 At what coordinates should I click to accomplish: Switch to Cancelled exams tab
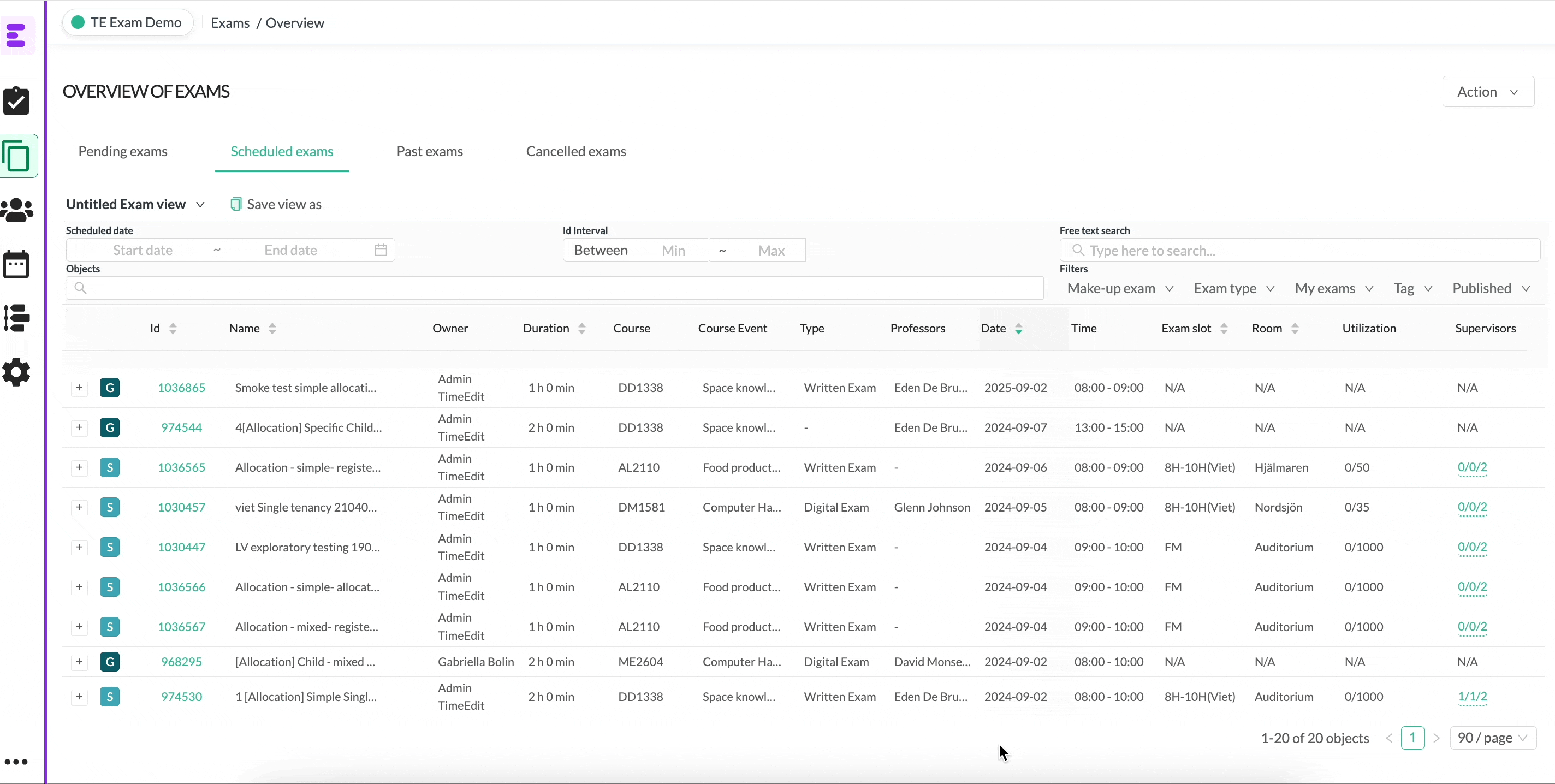(x=576, y=151)
